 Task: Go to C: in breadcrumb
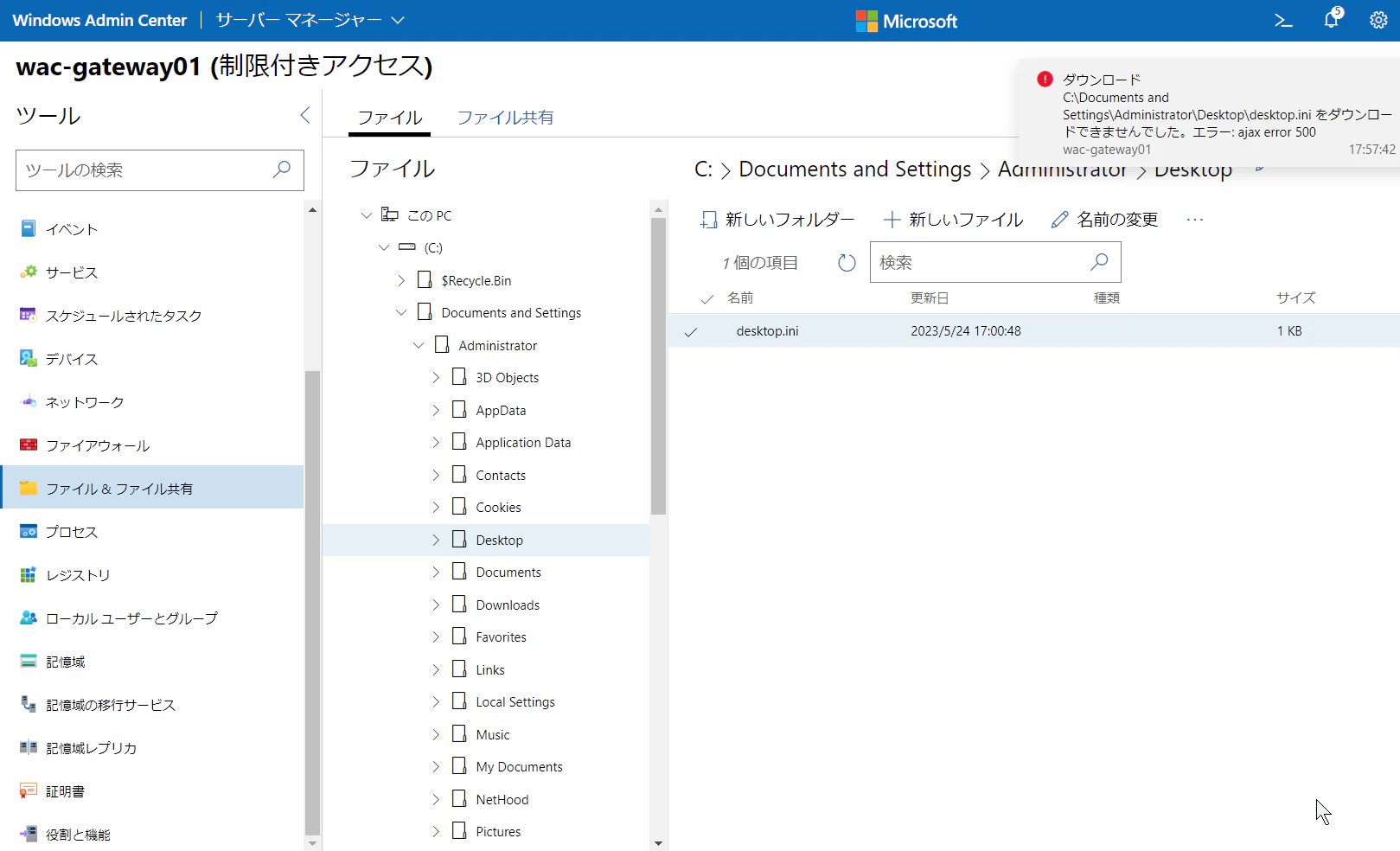tap(704, 170)
